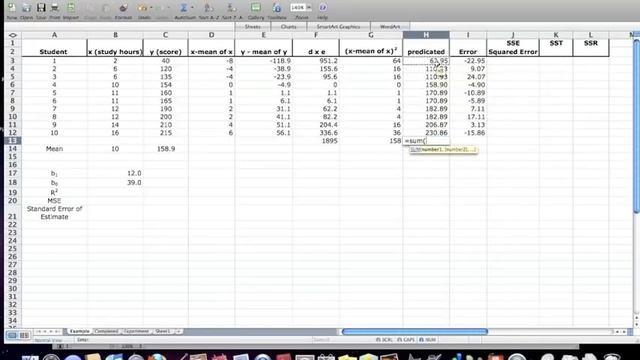Click the 1895 sum cell
640x360 pixels.
point(316,141)
